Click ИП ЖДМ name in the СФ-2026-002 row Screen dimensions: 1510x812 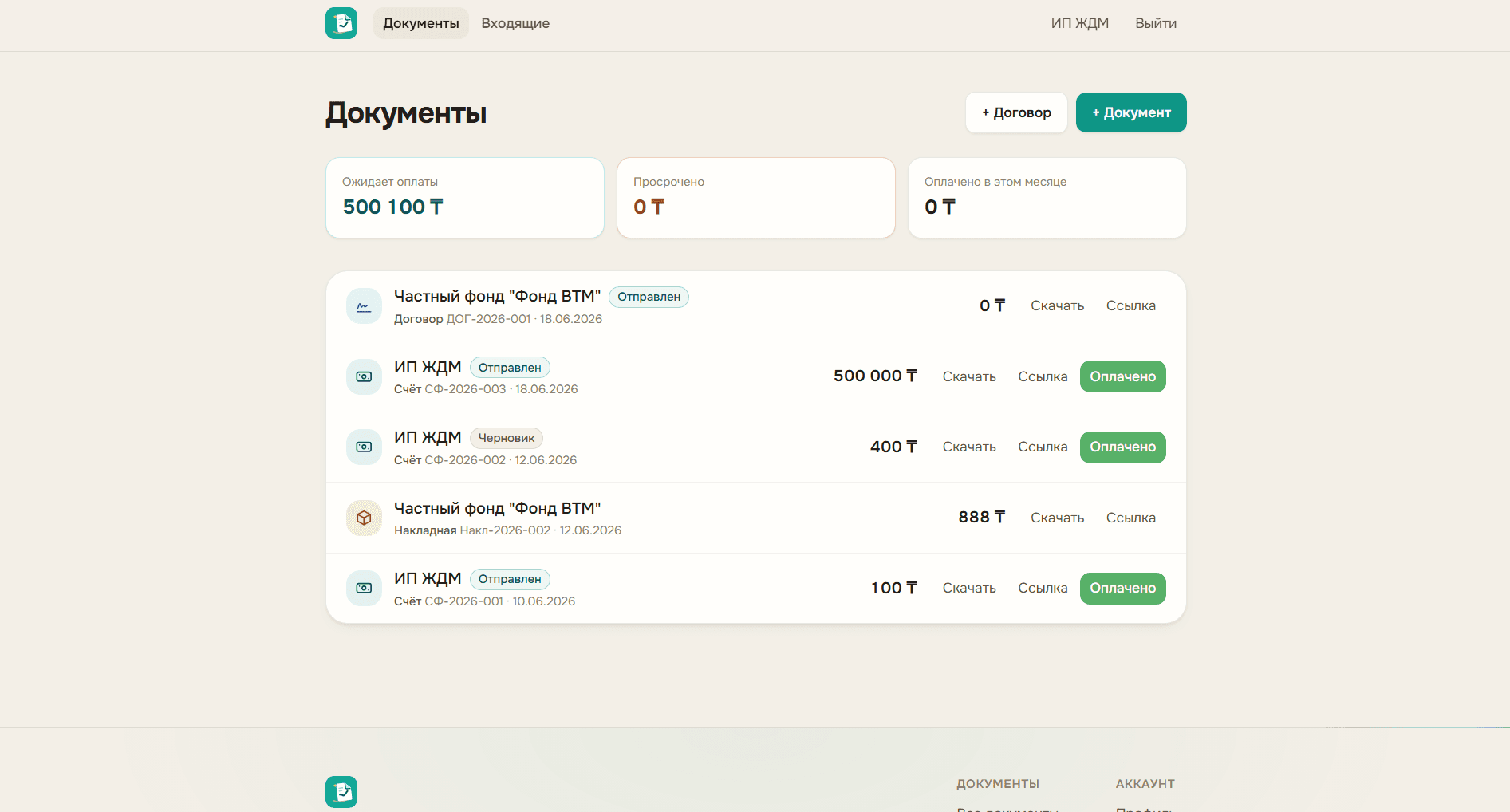tap(428, 438)
